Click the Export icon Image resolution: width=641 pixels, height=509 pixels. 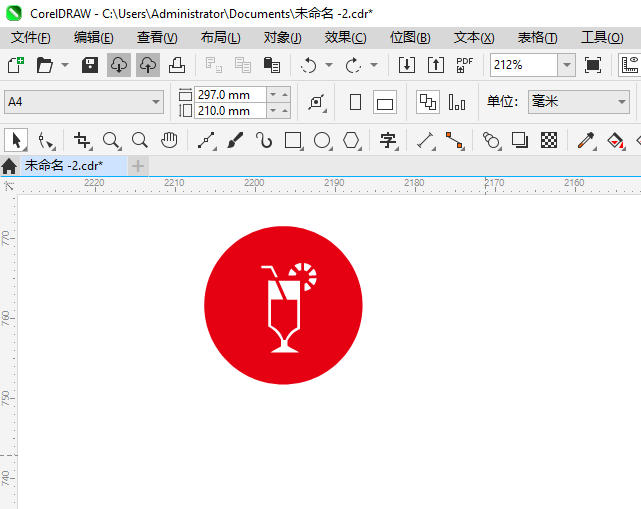(436, 65)
